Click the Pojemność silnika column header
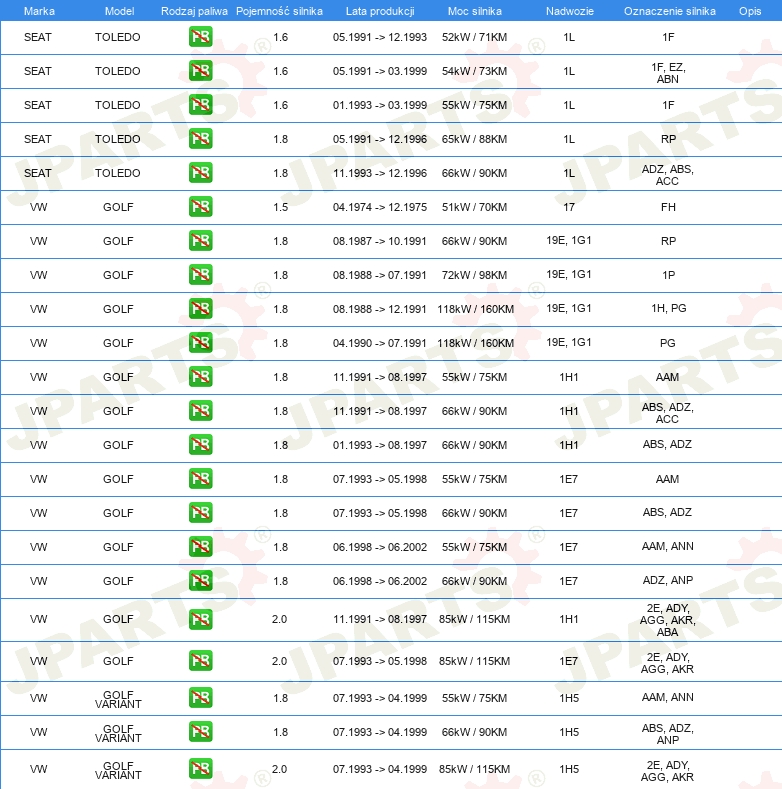Image resolution: width=782 pixels, height=789 pixels. pyautogui.click(x=279, y=11)
